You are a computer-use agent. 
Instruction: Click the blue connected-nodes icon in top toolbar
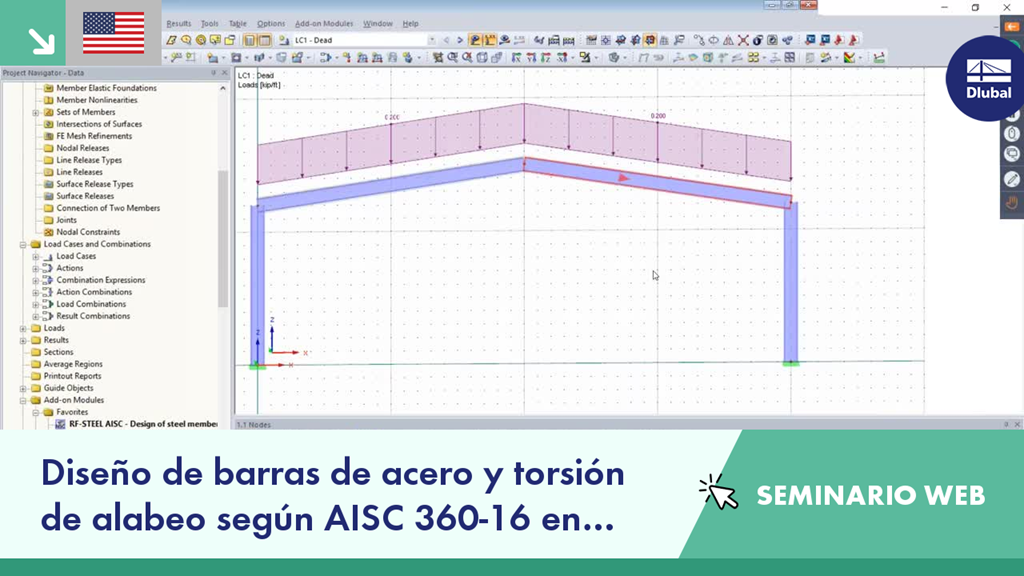pos(788,40)
